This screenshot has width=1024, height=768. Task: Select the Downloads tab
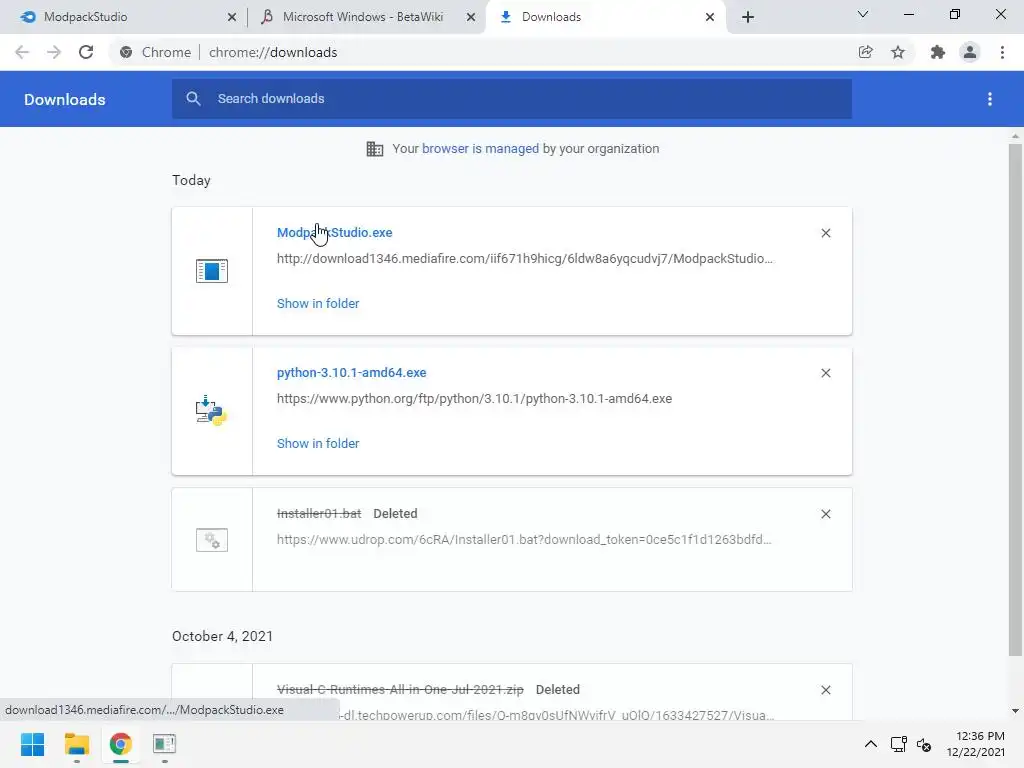tap(605, 17)
